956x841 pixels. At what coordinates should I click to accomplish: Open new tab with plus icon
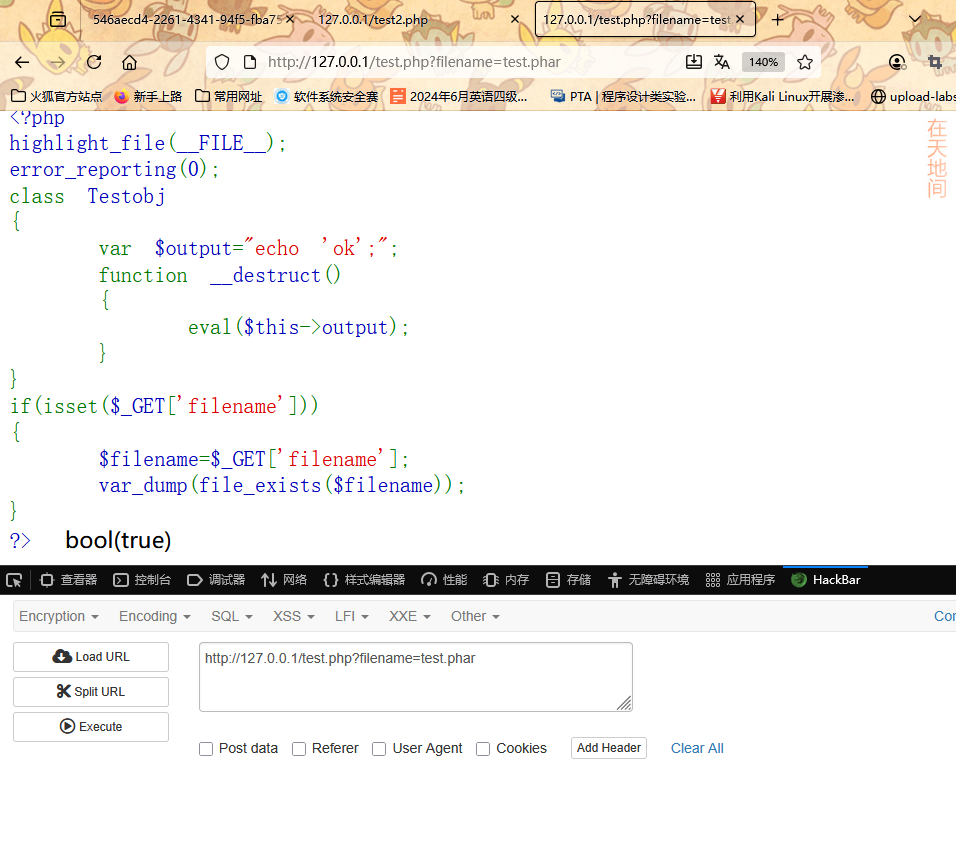[x=777, y=19]
